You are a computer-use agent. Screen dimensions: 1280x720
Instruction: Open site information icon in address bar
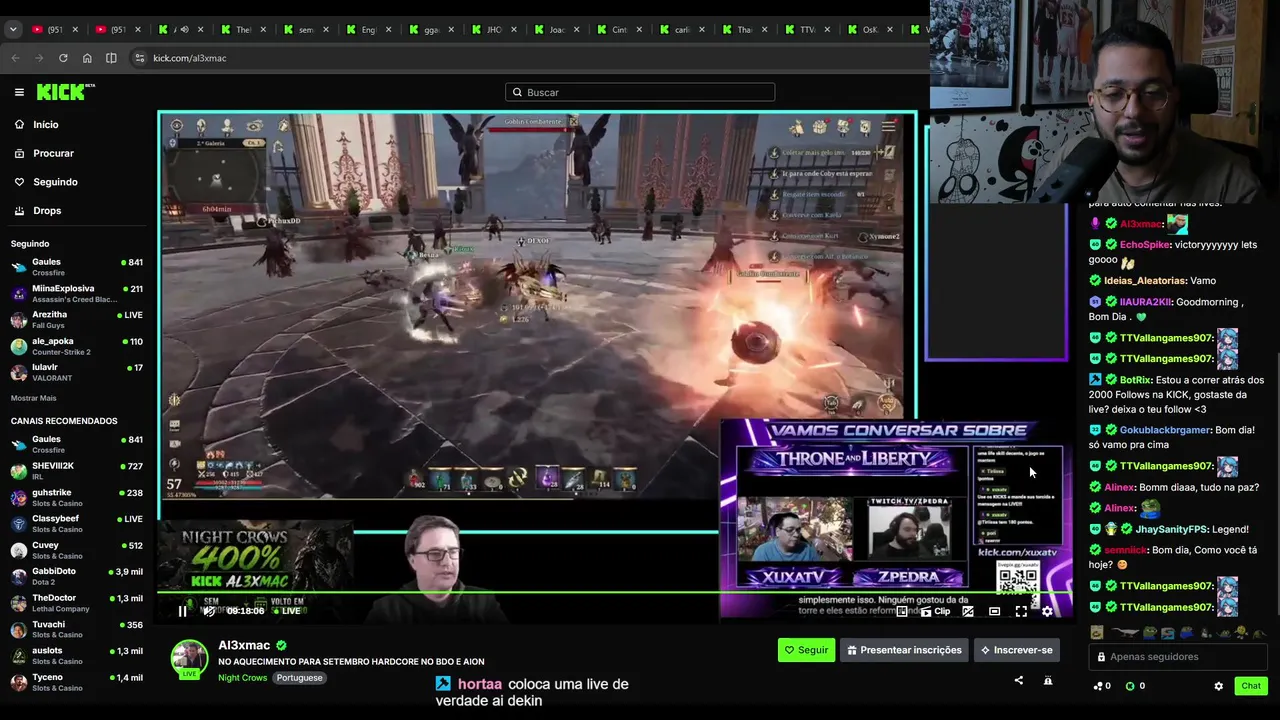139,58
